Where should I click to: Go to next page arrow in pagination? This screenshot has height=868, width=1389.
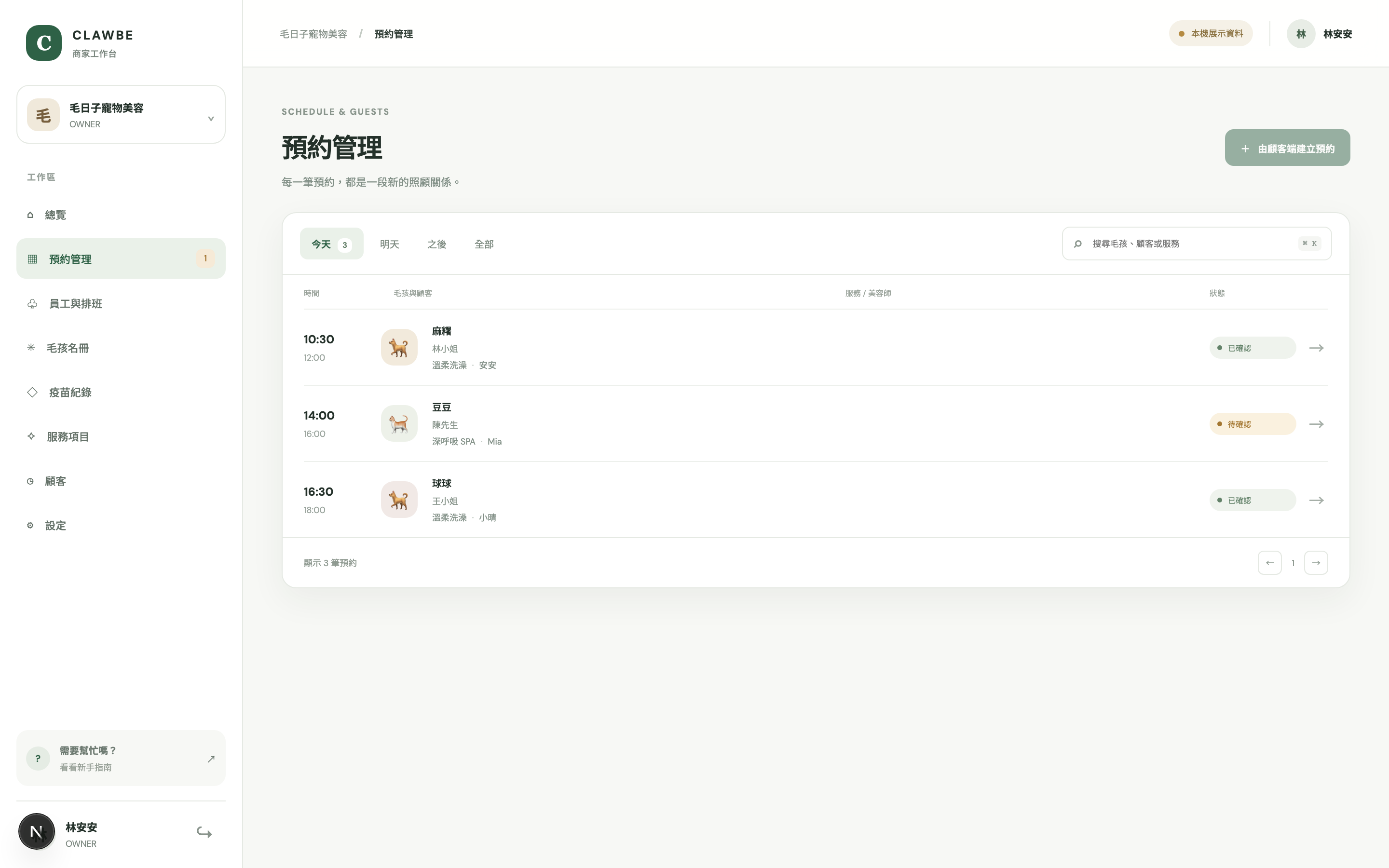(1316, 563)
